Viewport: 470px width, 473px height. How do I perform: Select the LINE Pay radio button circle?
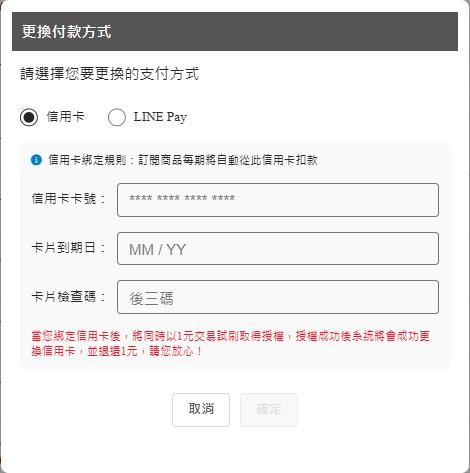click(117, 117)
